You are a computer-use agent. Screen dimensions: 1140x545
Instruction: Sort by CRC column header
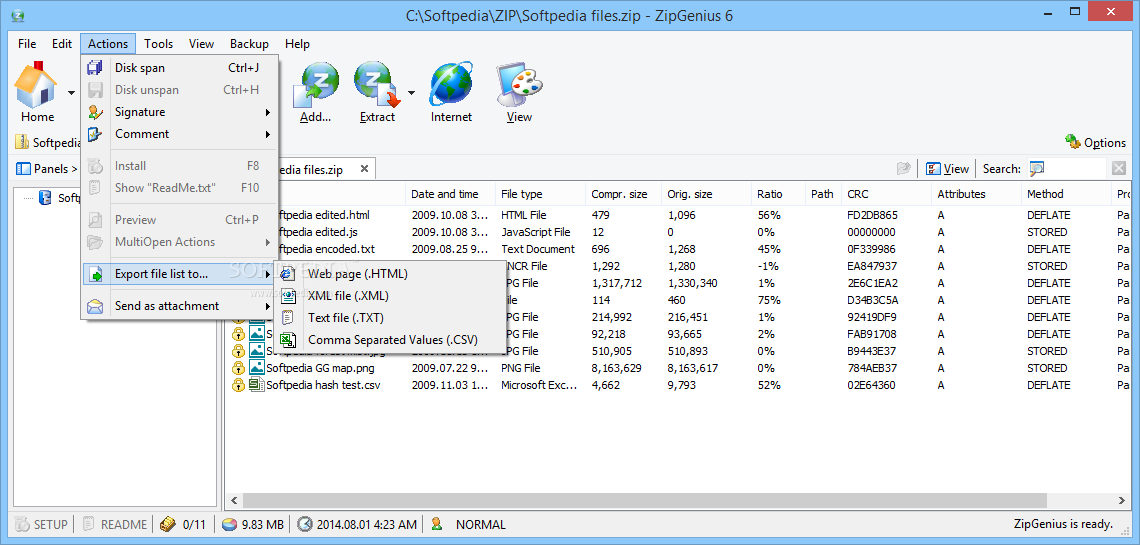(x=886, y=194)
